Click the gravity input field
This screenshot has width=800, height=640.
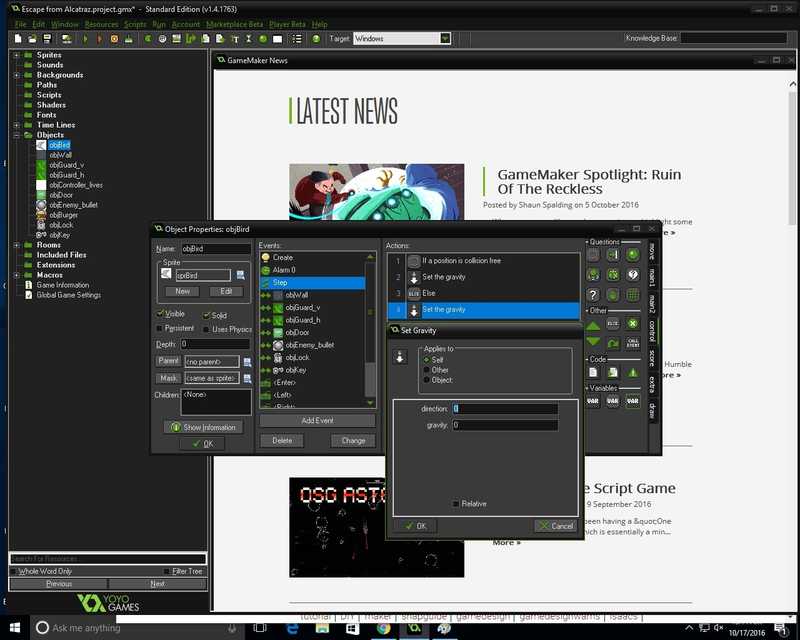pos(505,425)
